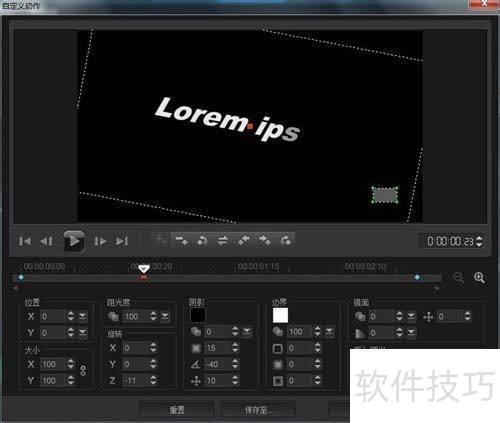The height and width of the screenshot is (423, 500).
Task: Toggle the size aspect-ratio lock chain icon
Action: click(83, 371)
